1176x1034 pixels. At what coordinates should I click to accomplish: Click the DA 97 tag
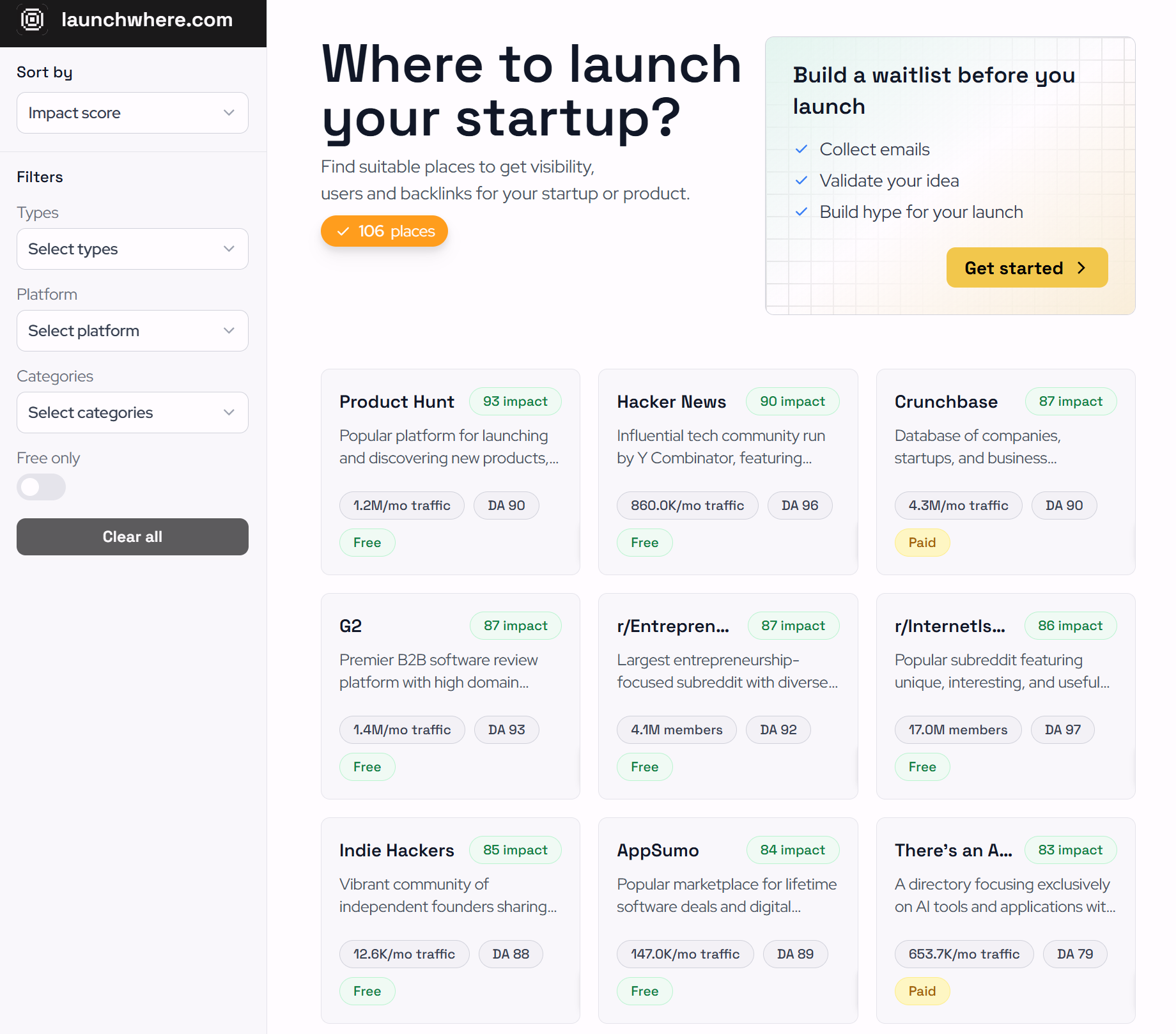[1063, 730]
